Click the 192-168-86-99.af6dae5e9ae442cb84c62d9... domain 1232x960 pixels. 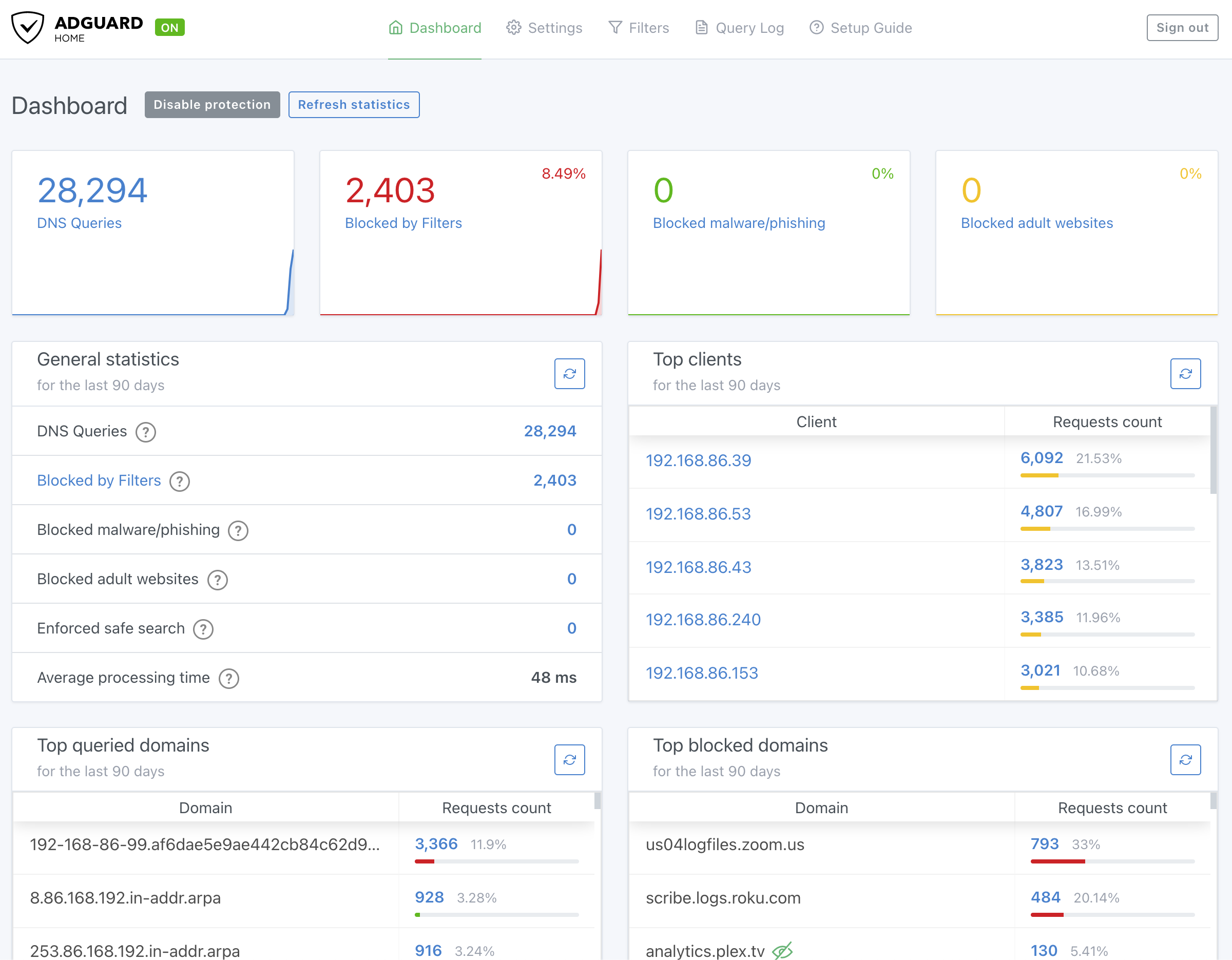point(205,845)
